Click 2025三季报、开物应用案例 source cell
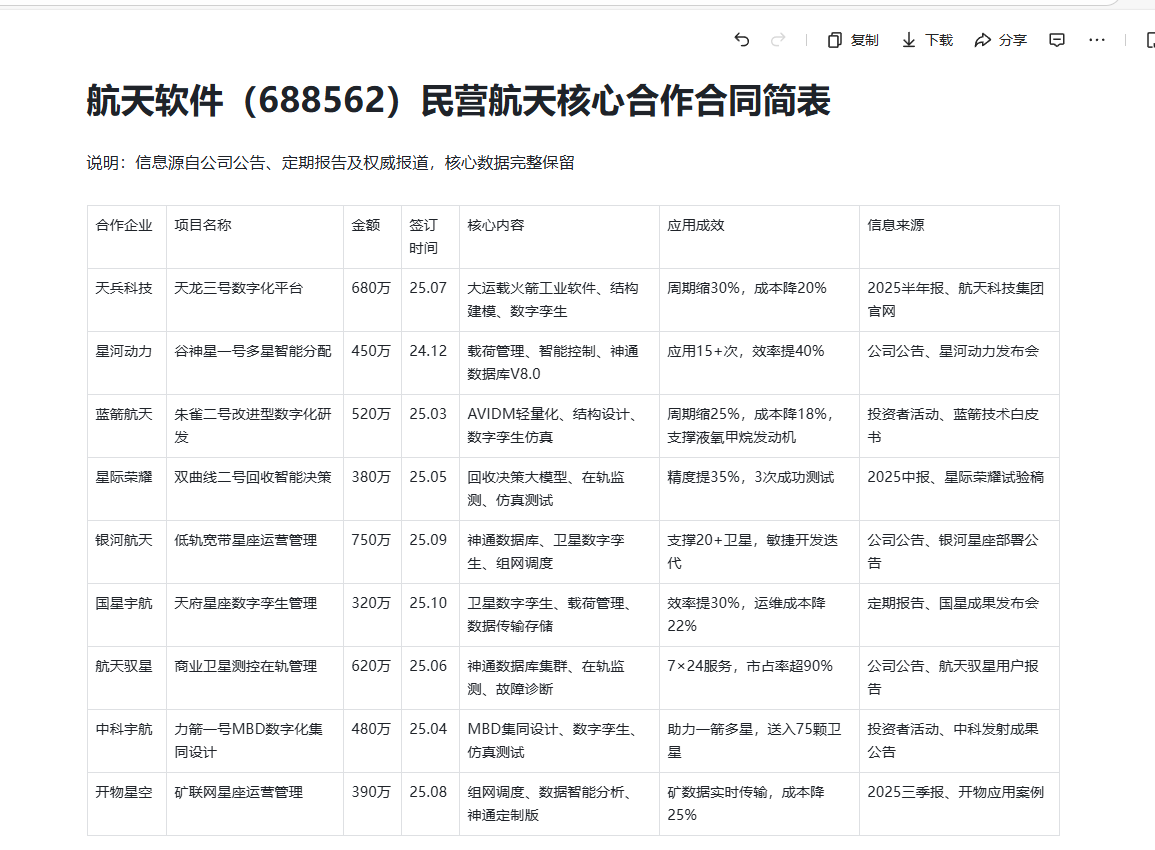 959,804
